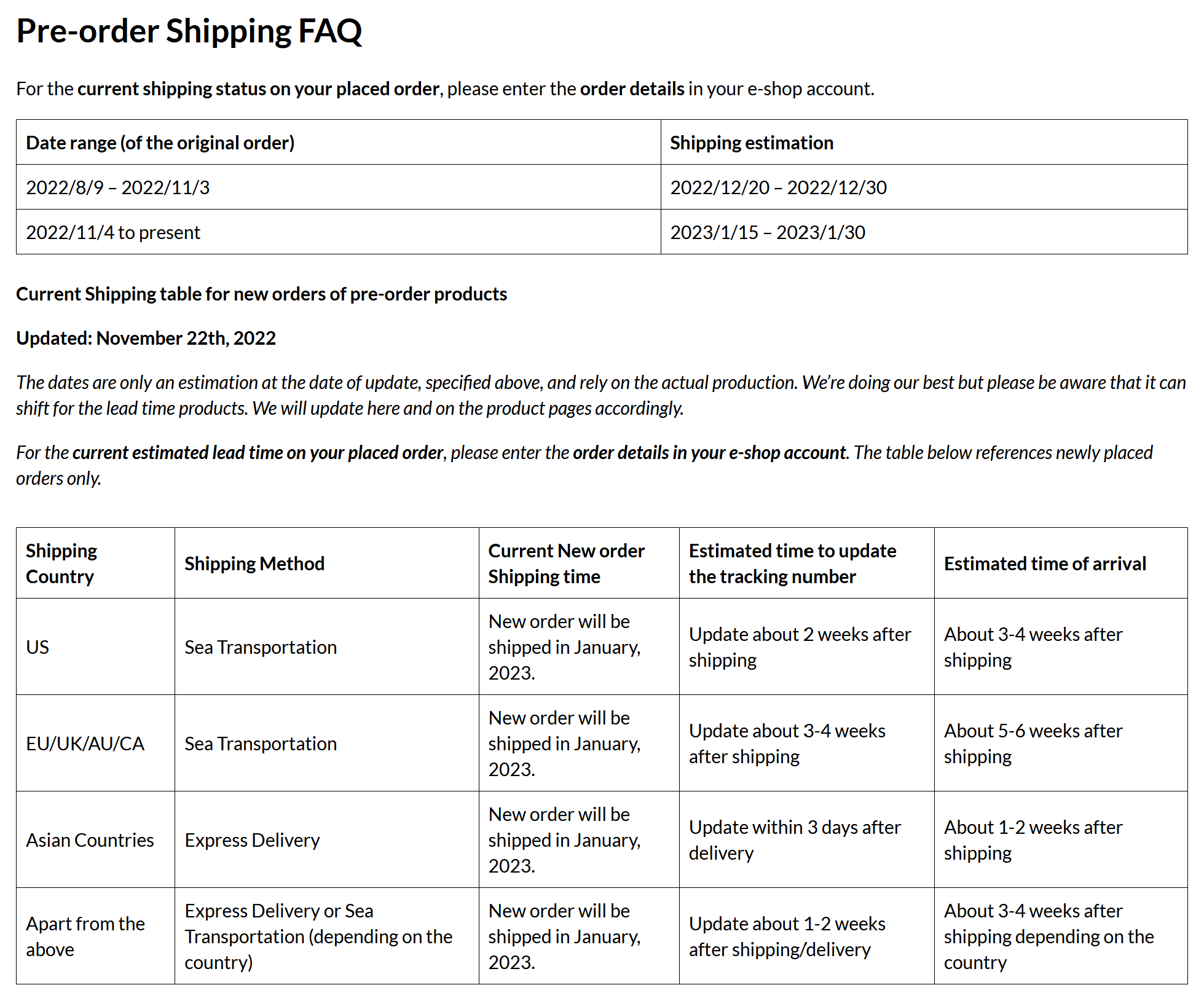The image size is (1204, 1001).
Task: Select the "EU/UK/AU/CA" country cell
Action: click(x=85, y=744)
